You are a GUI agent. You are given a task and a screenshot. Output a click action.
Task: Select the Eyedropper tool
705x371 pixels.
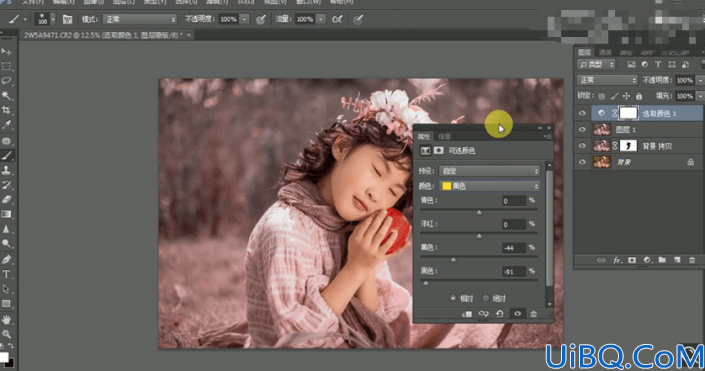pos(6,125)
